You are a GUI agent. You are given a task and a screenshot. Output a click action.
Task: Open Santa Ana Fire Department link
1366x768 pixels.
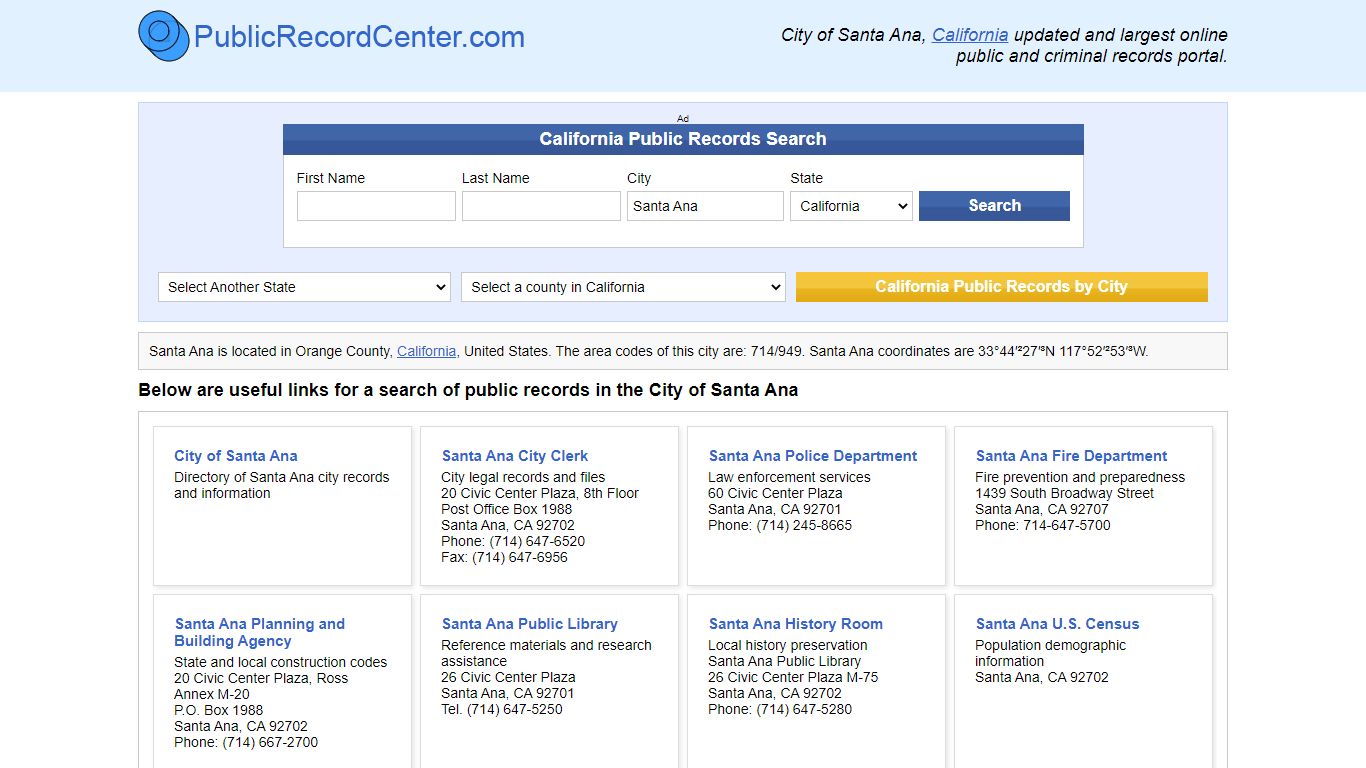point(1071,456)
